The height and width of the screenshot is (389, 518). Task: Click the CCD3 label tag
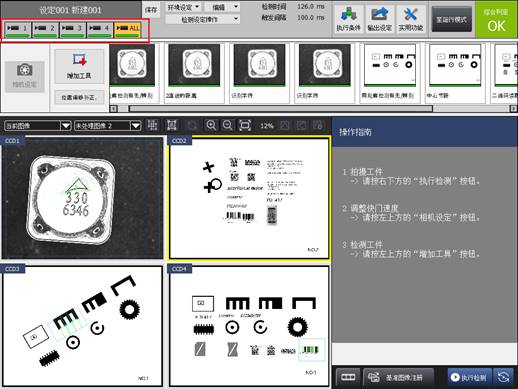click(12, 269)
